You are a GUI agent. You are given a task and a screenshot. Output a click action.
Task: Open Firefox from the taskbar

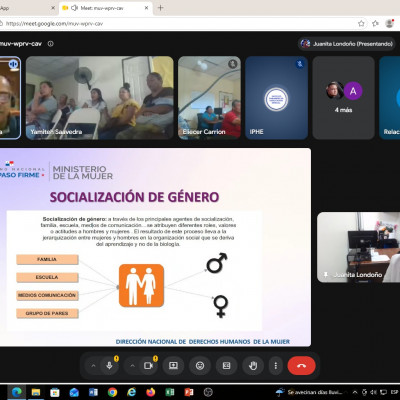click(x=151, y=392)
